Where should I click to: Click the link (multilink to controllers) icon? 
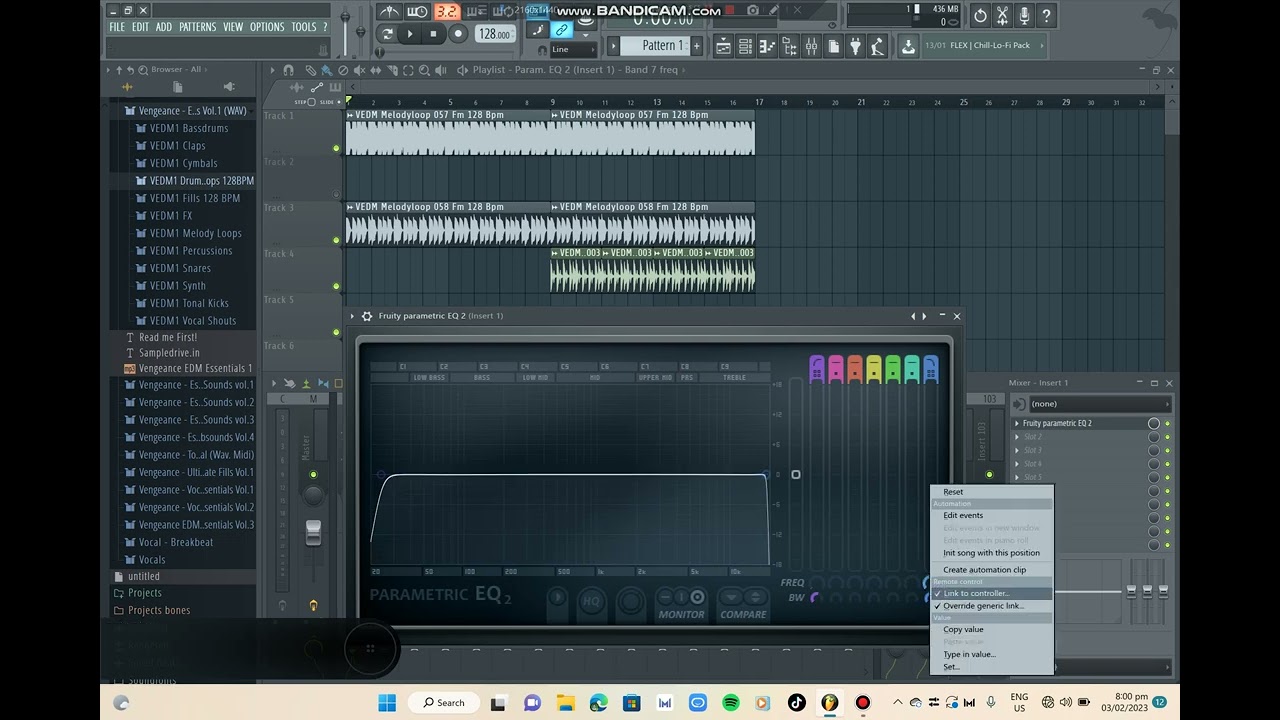(x=562, y=30)
